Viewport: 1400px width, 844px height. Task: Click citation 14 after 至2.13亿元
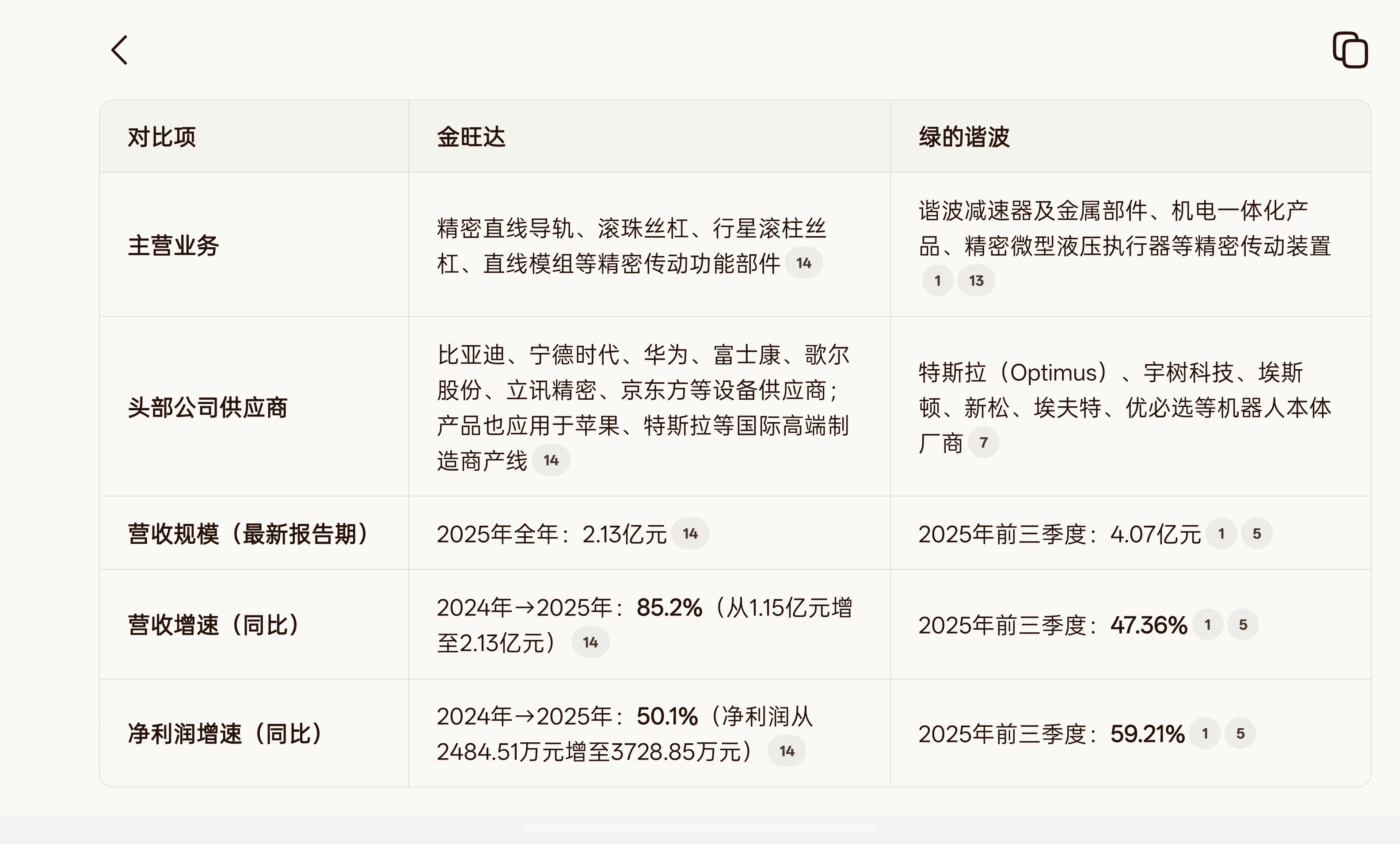(x=590, y=643)
